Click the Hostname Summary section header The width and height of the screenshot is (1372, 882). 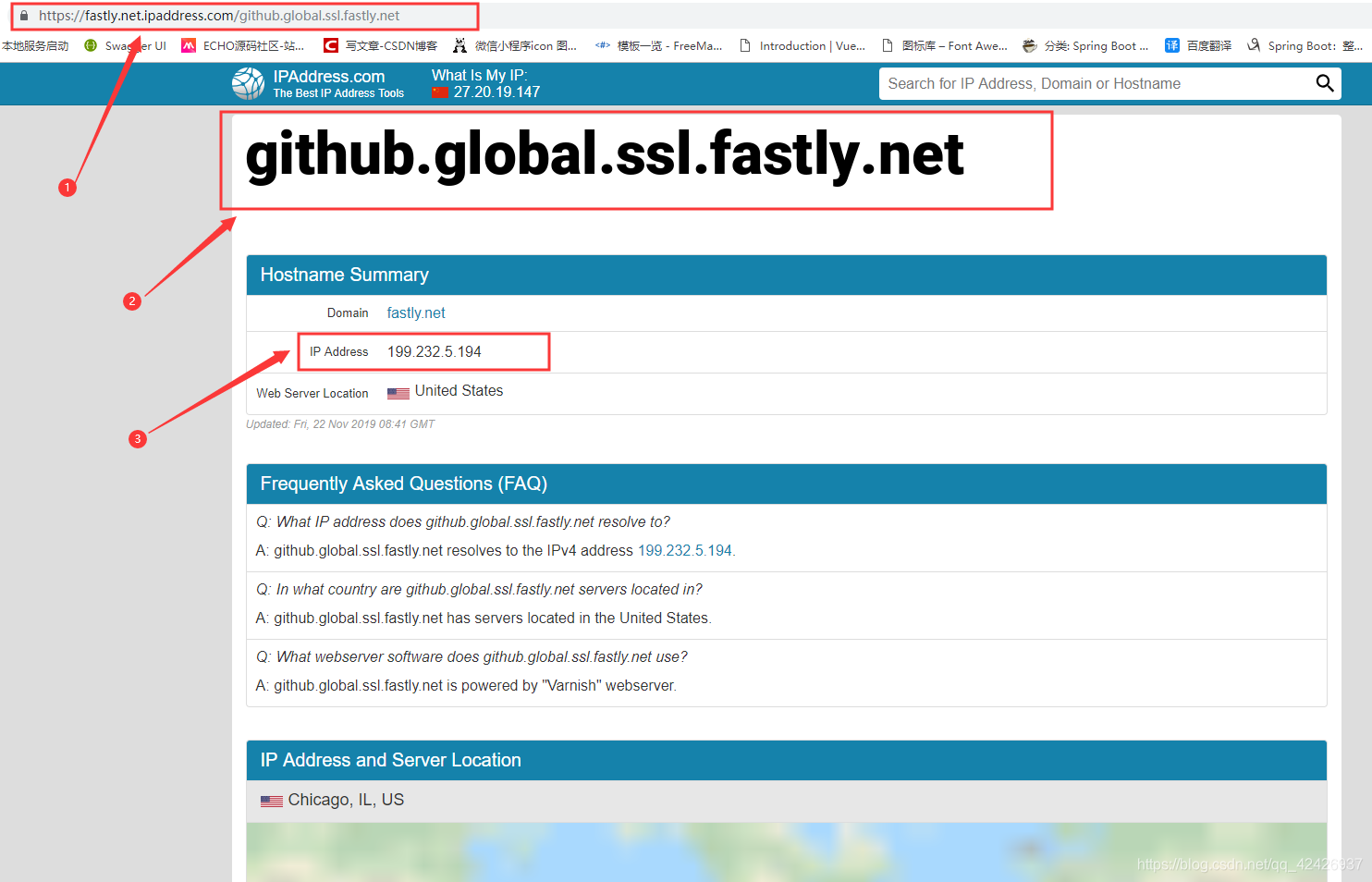click(x=787, y=276)
